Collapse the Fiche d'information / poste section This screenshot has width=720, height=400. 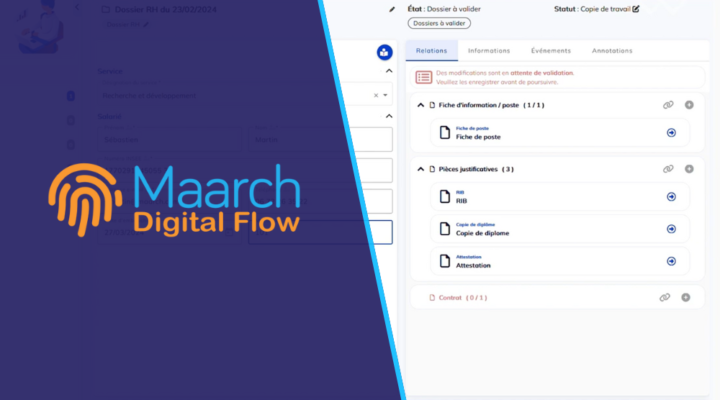421,105
